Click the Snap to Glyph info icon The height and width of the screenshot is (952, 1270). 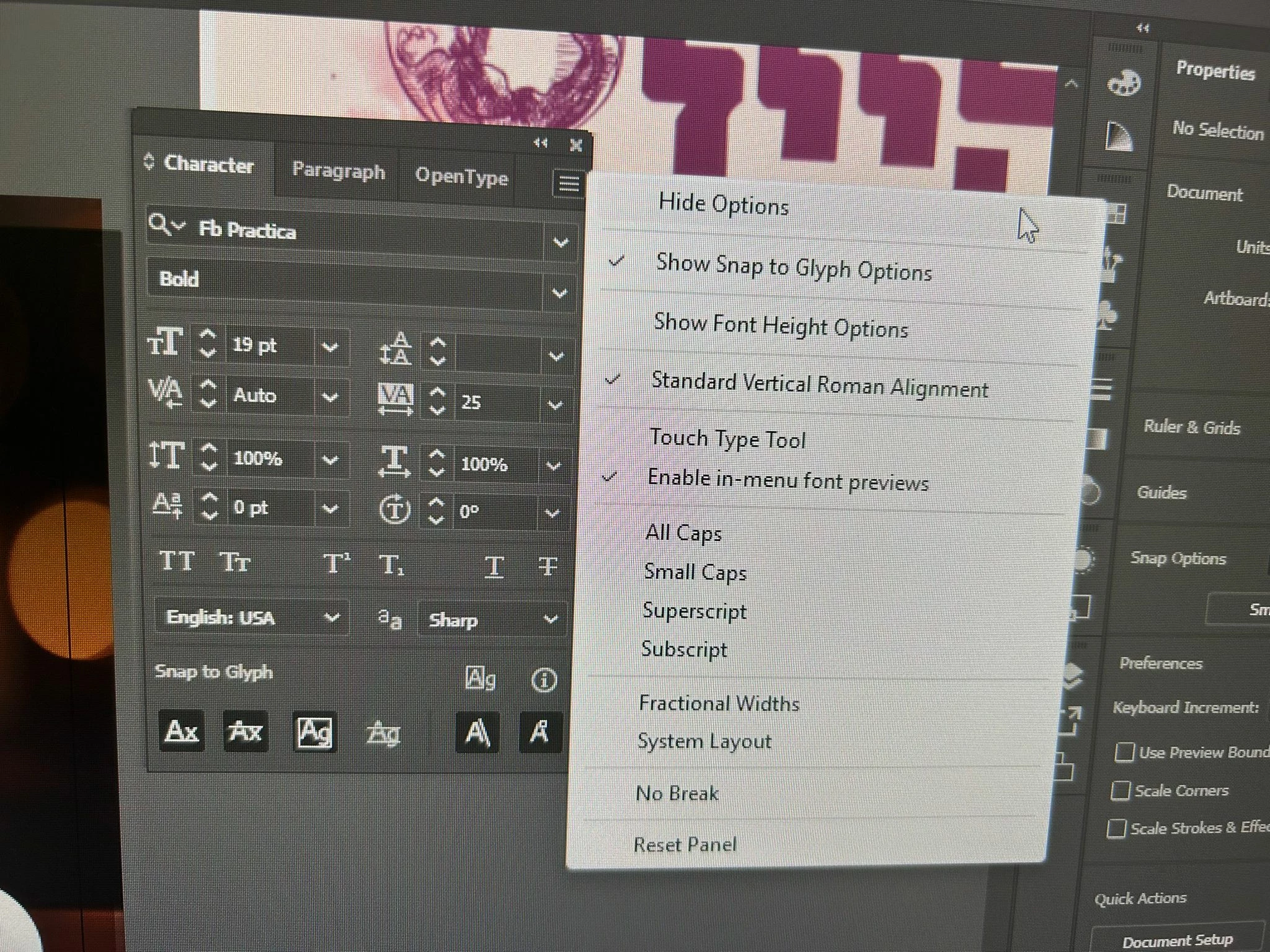[544, 681]
